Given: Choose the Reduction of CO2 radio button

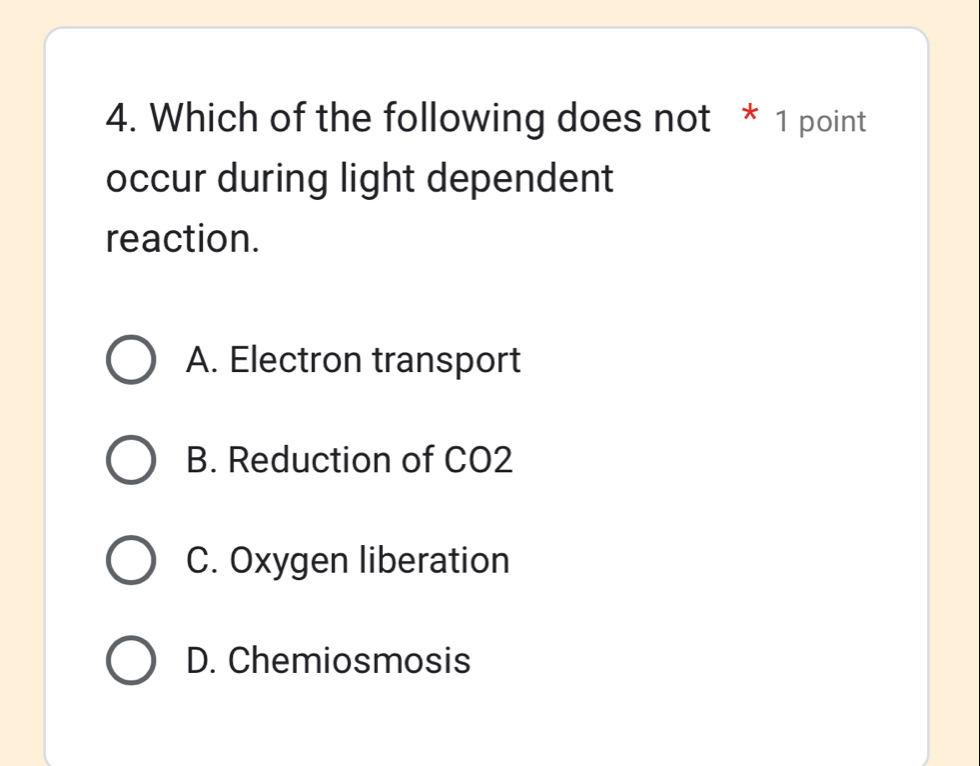Looking at the screenshot, I should point(131,461).
